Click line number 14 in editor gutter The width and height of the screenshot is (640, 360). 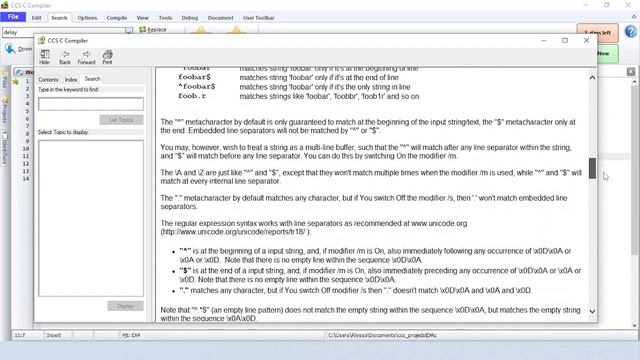click(x=26, y=179)
